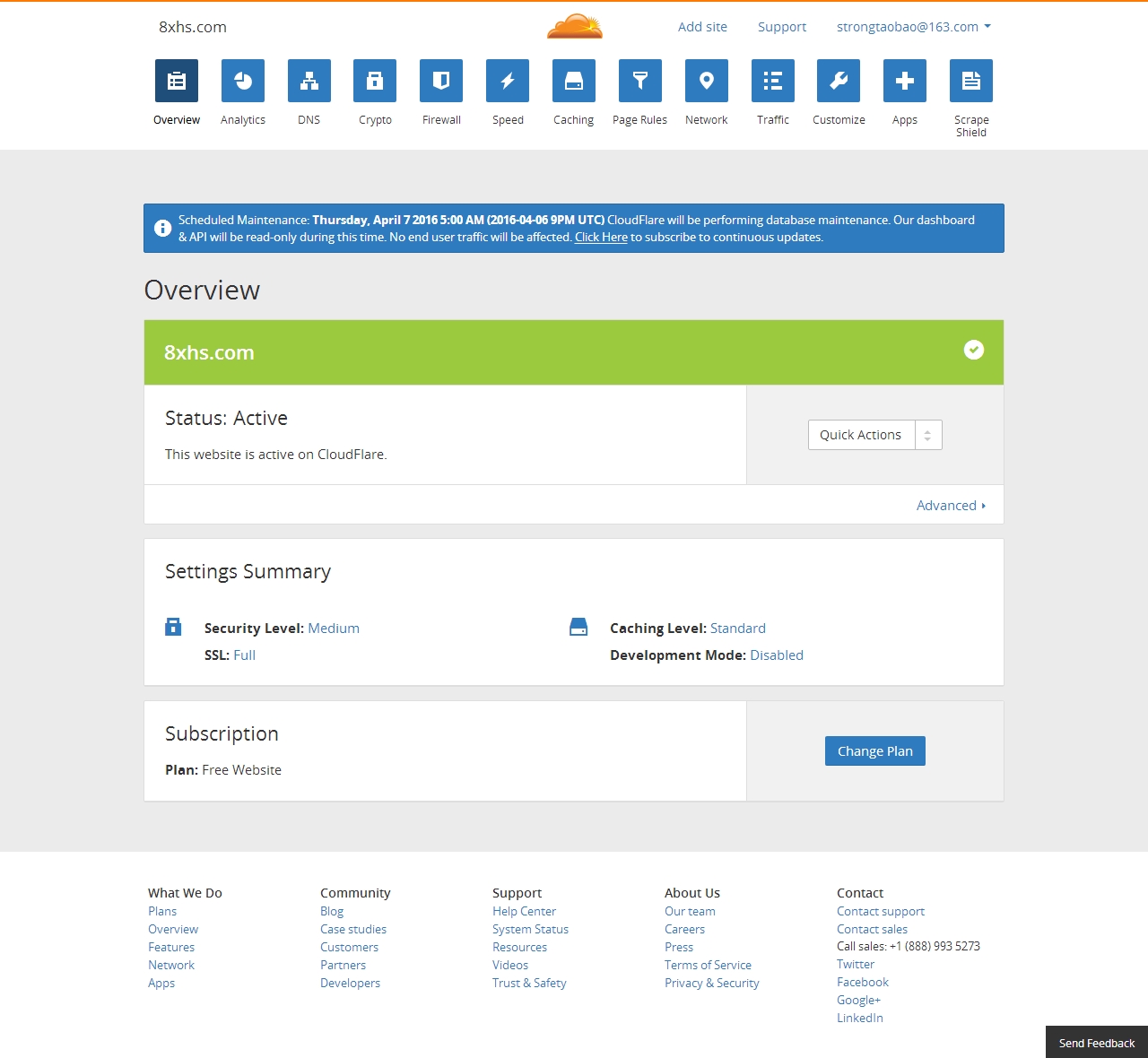Expand the Advanced section
1148x1058 pixels.
pyautogui.click(x=951, y=506)
